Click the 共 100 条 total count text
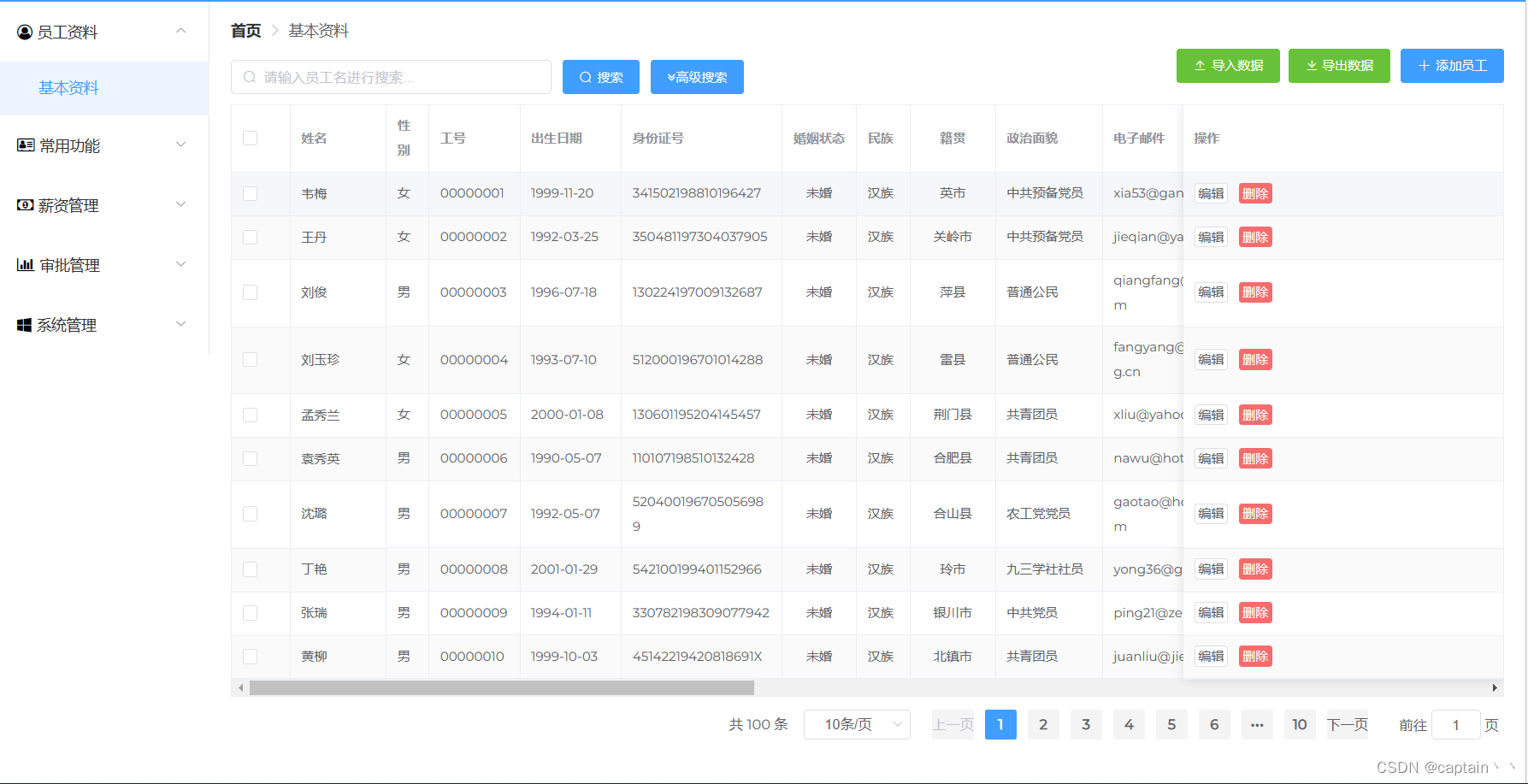 (x=758, y=725)
